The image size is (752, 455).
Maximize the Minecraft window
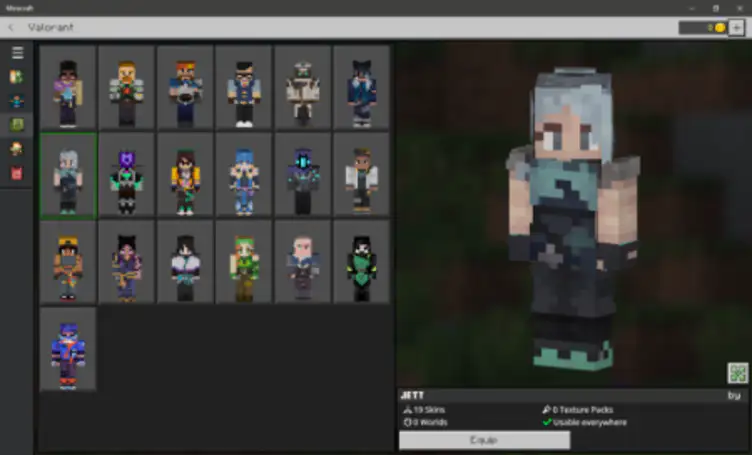(716, 8)
